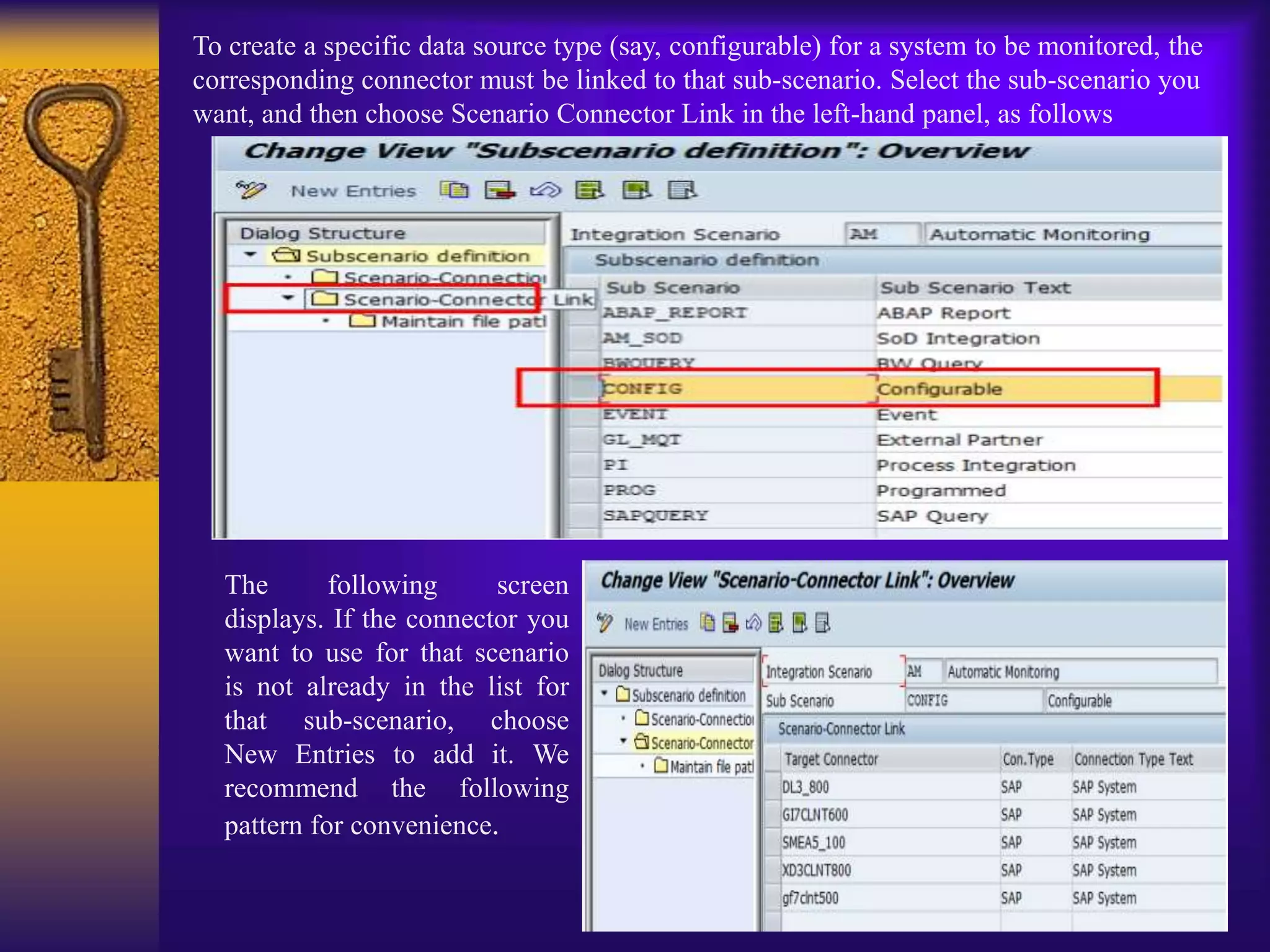Click Copy As icon in Subscenario definition toolbar

click(x=454, y=190)
